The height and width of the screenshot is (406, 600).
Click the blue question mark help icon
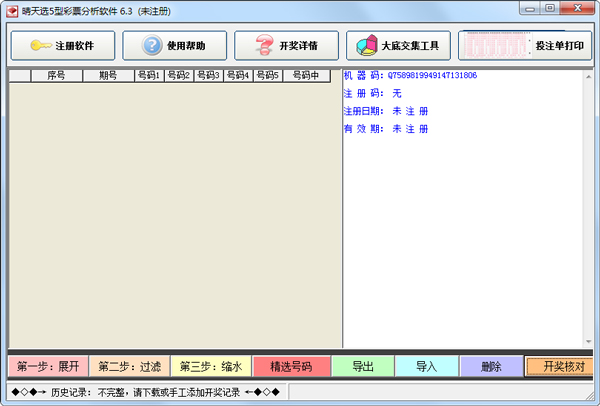[152, 46]
